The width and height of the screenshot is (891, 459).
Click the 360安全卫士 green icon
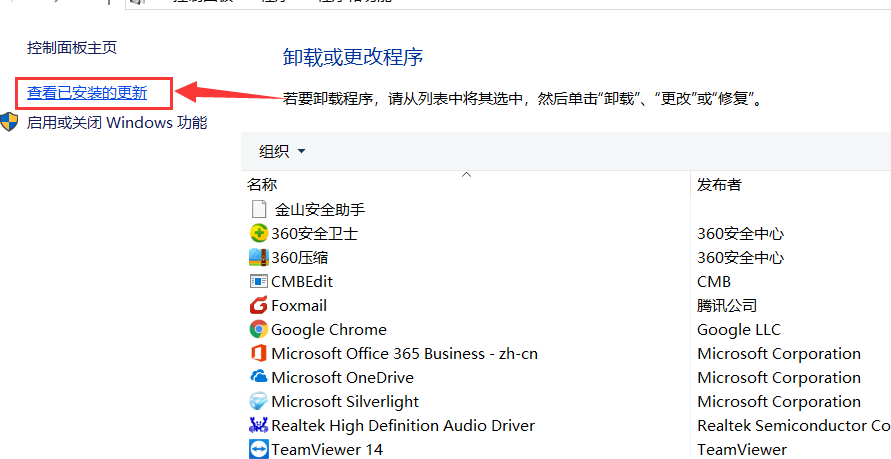click(x=259, y=233)
